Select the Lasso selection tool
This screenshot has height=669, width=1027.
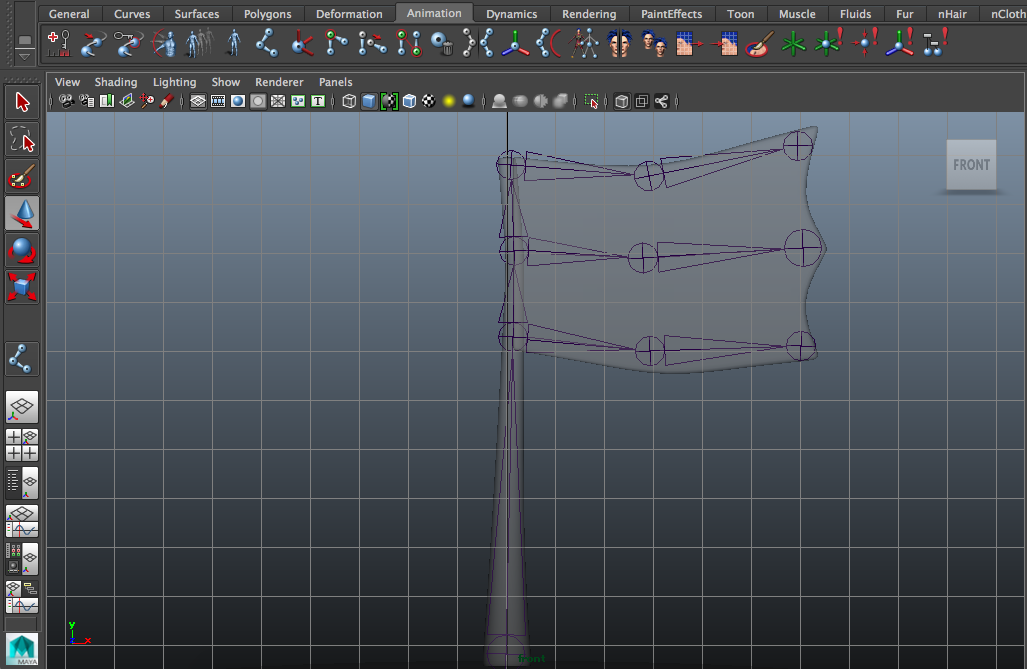(x=22, y=139)
